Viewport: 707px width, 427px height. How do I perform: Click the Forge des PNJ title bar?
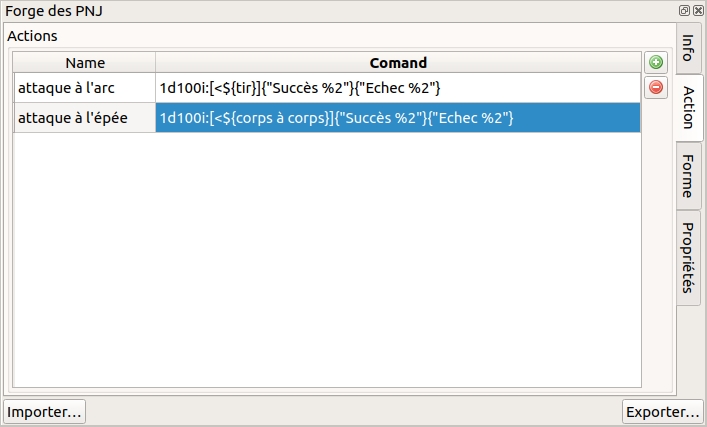[x=300, y=11]
